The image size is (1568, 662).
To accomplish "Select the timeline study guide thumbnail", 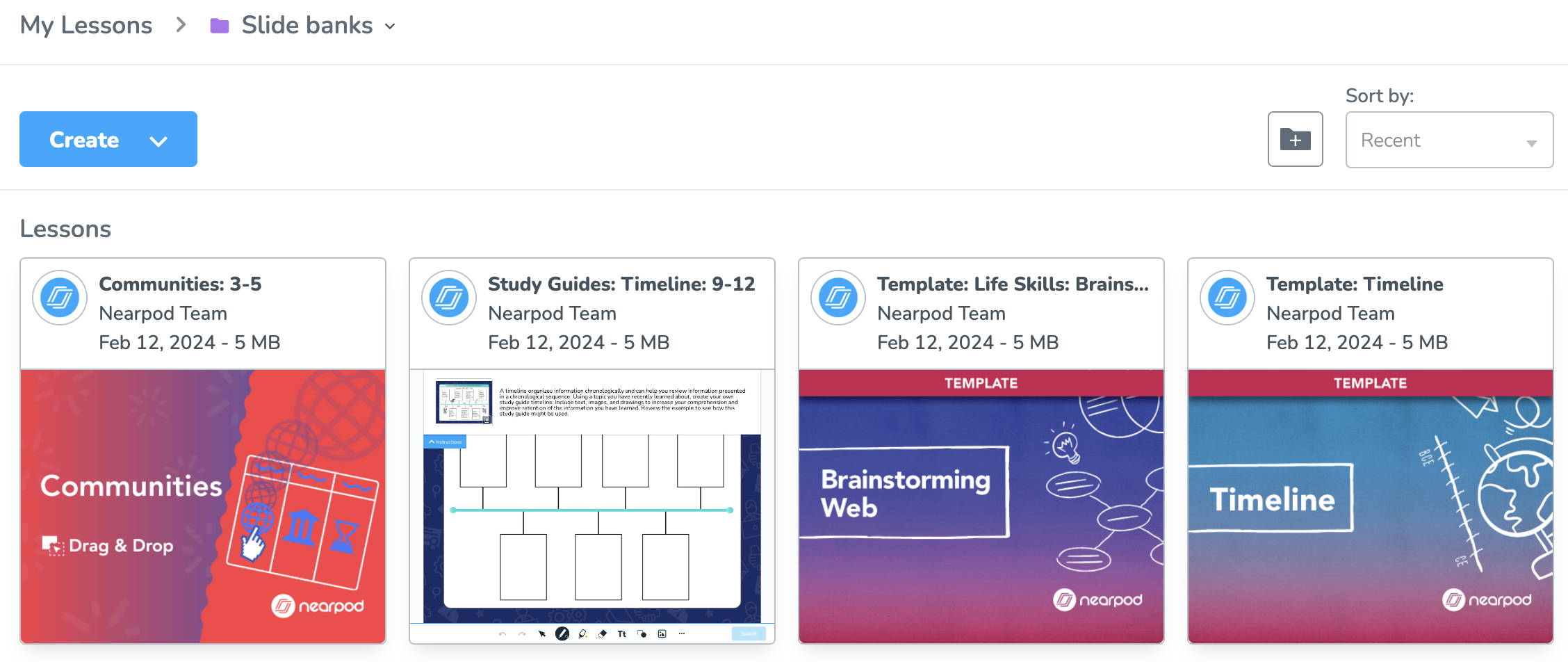I will click(592, 506).
